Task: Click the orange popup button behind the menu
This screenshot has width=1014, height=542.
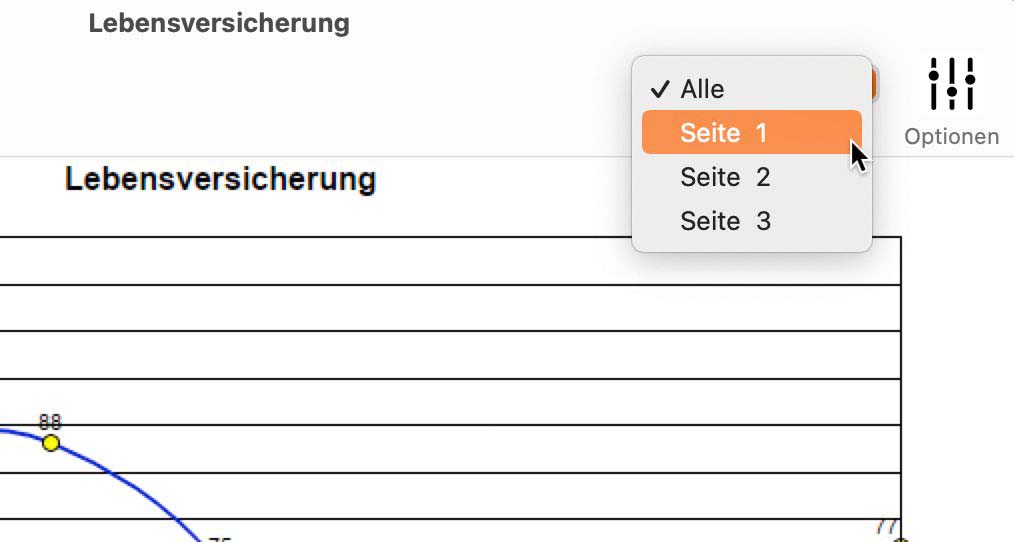Action: point(874,84)
